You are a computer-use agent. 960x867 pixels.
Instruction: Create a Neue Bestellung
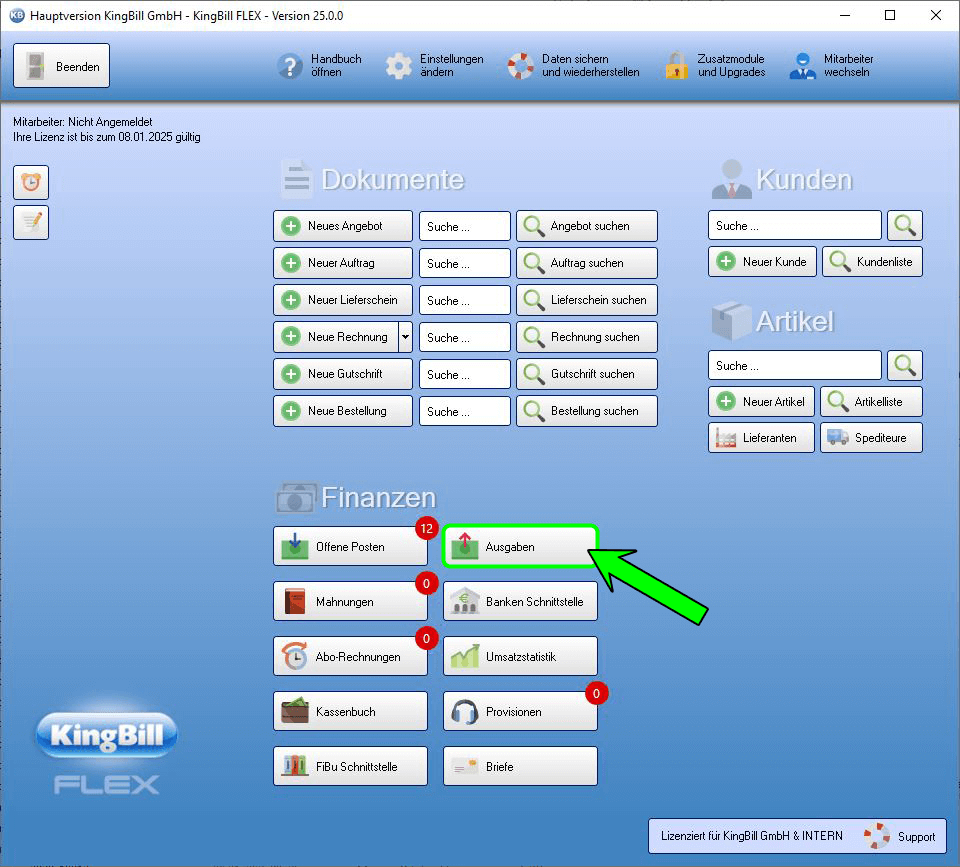point(343,411)
